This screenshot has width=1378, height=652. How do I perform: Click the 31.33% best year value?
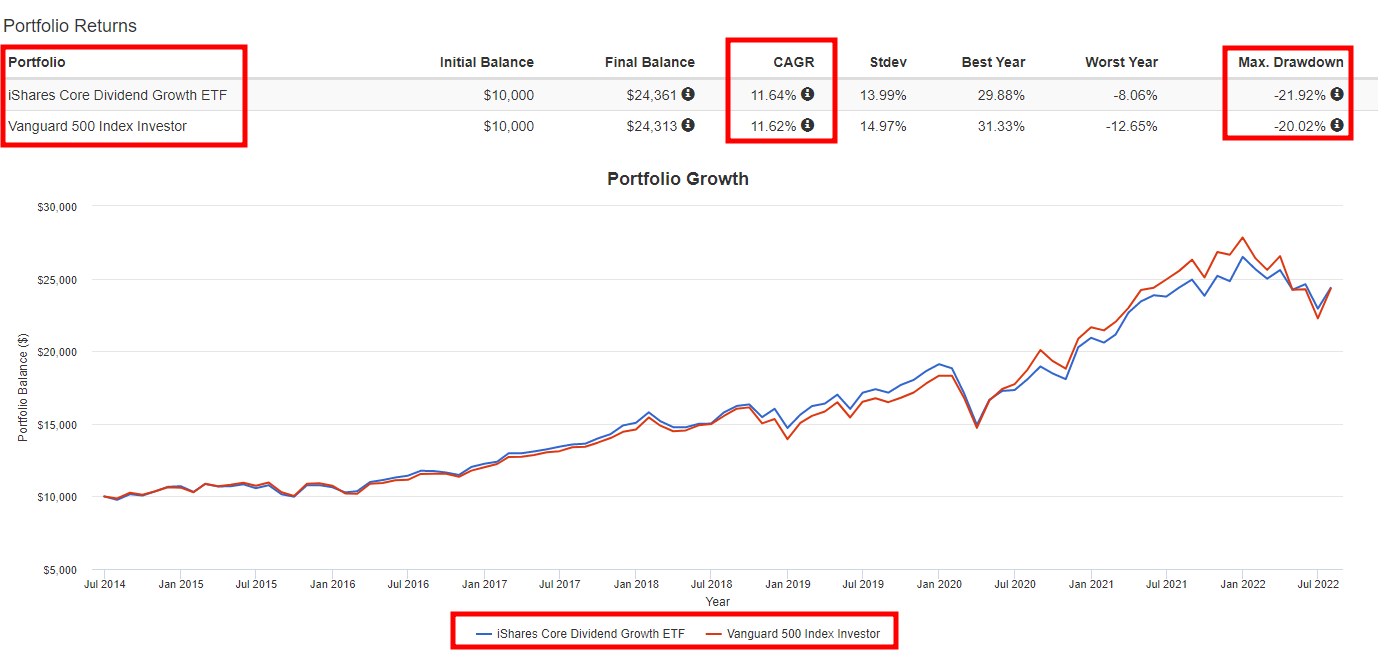tap(1001, 126)
